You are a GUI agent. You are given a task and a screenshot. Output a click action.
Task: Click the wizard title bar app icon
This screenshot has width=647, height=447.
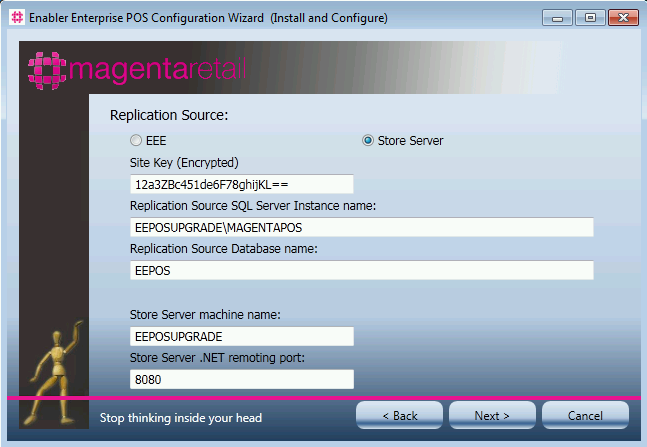tap(17, 17)
